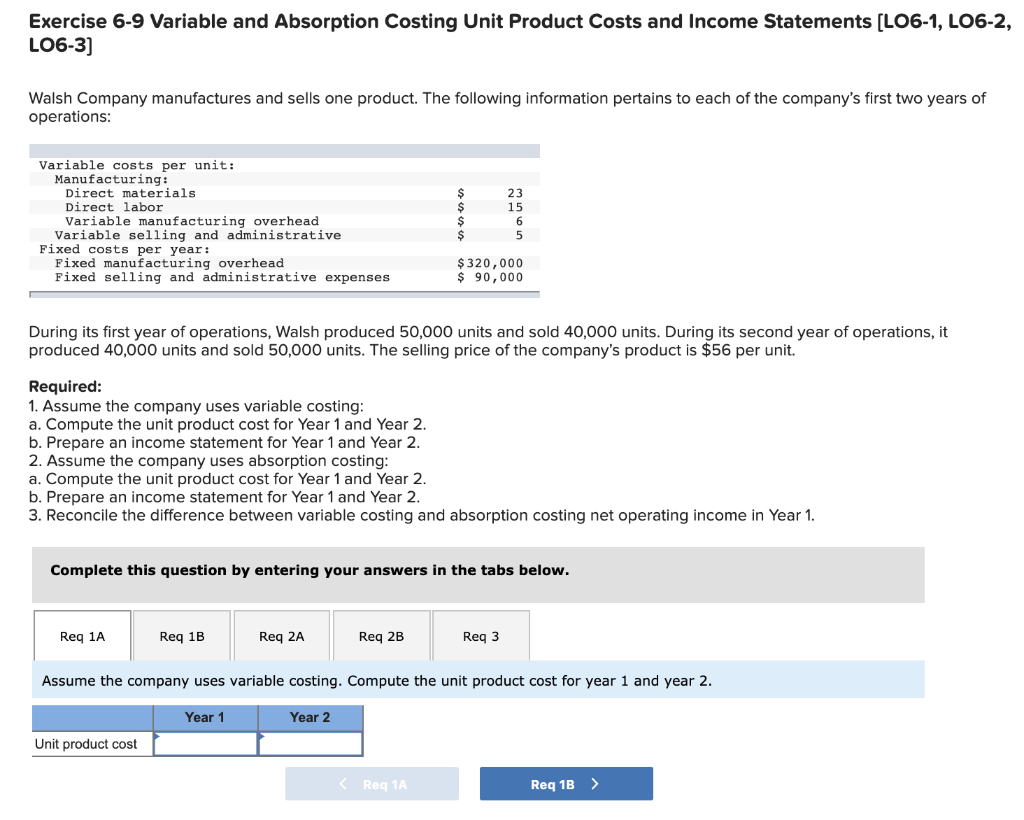Switch to the Req 1B tab
The width and height of the screenshot is (1024, 820).
(181, 635)
